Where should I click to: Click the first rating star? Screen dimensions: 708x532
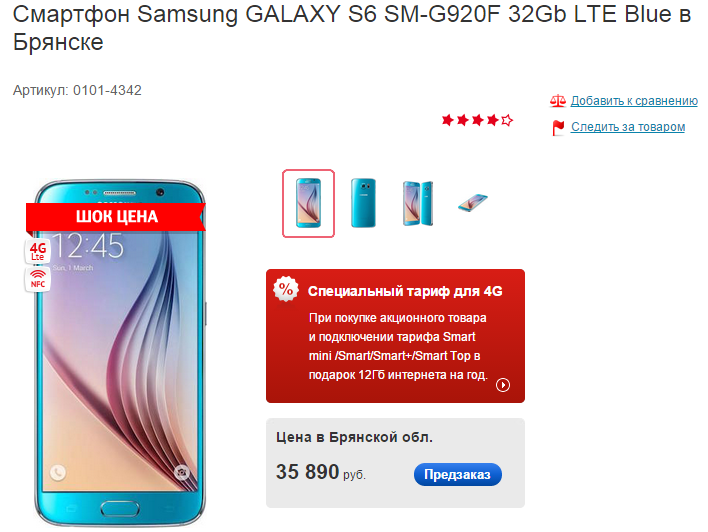click(447, 120)
